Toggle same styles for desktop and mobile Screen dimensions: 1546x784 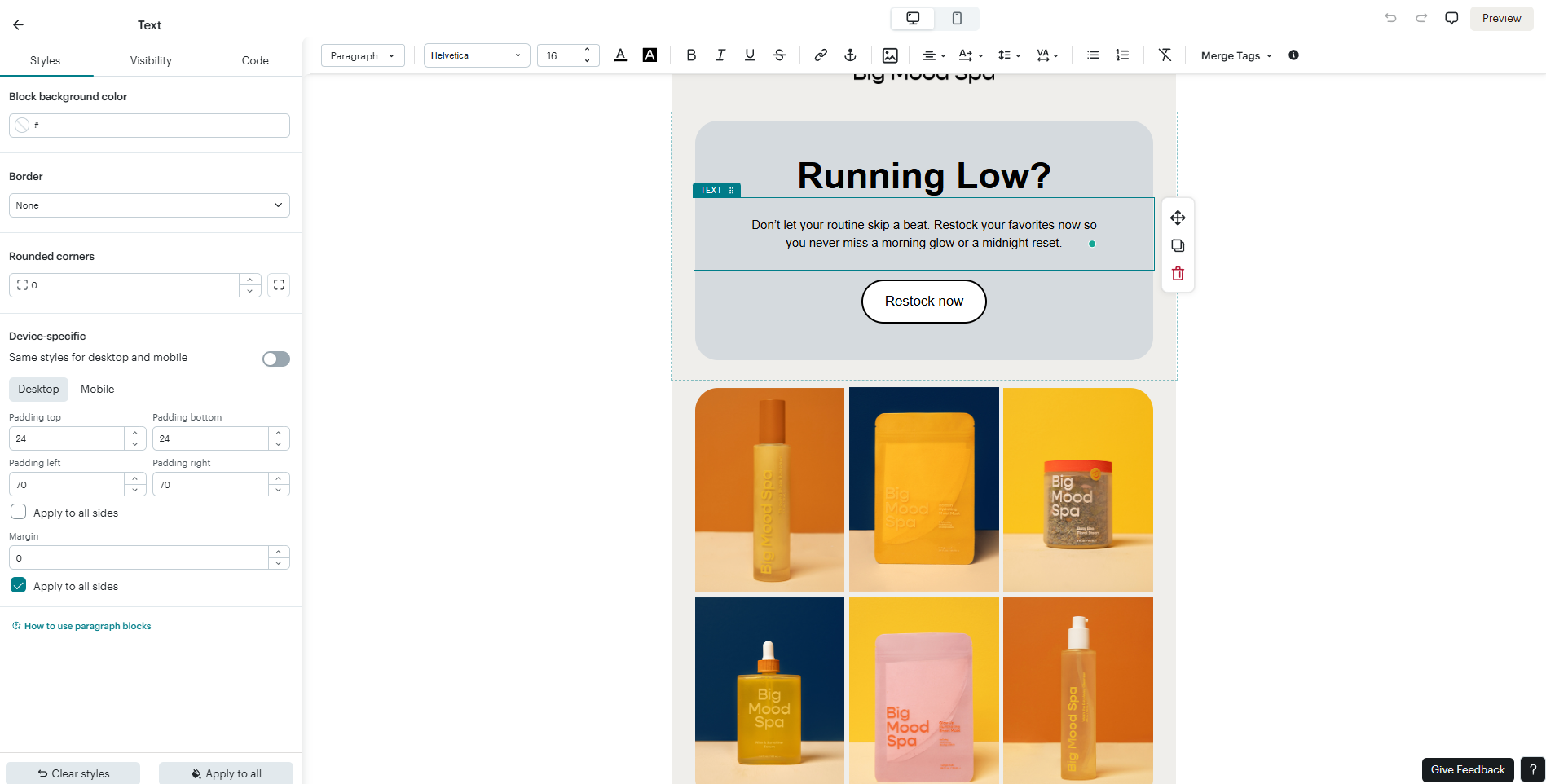pyautogui.click(x=276, y=359)
